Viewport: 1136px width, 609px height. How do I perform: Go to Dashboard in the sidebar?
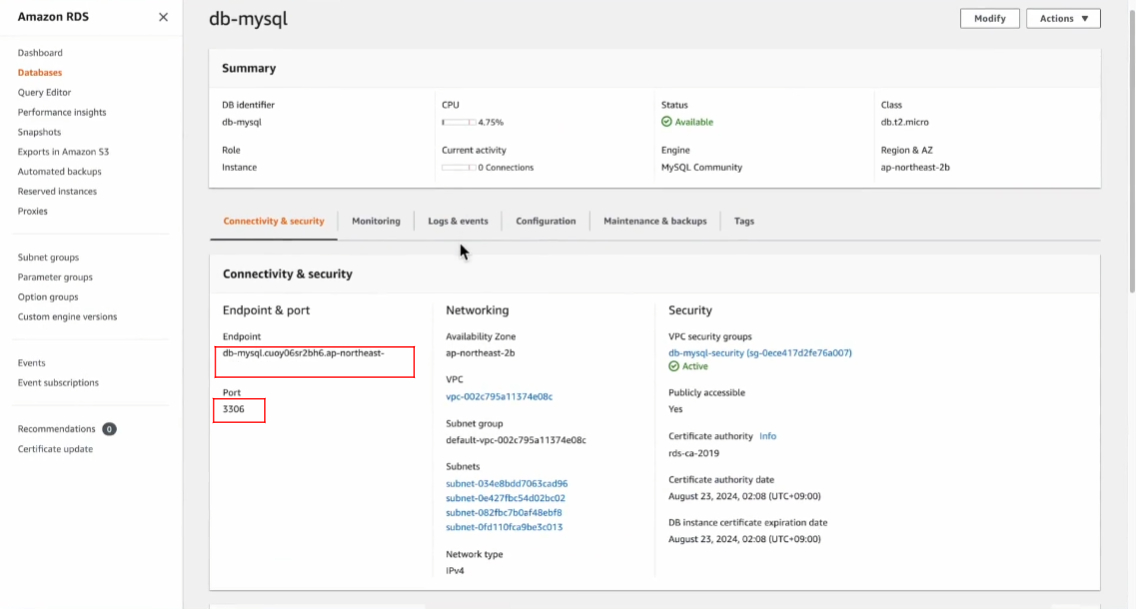[40, 53]
